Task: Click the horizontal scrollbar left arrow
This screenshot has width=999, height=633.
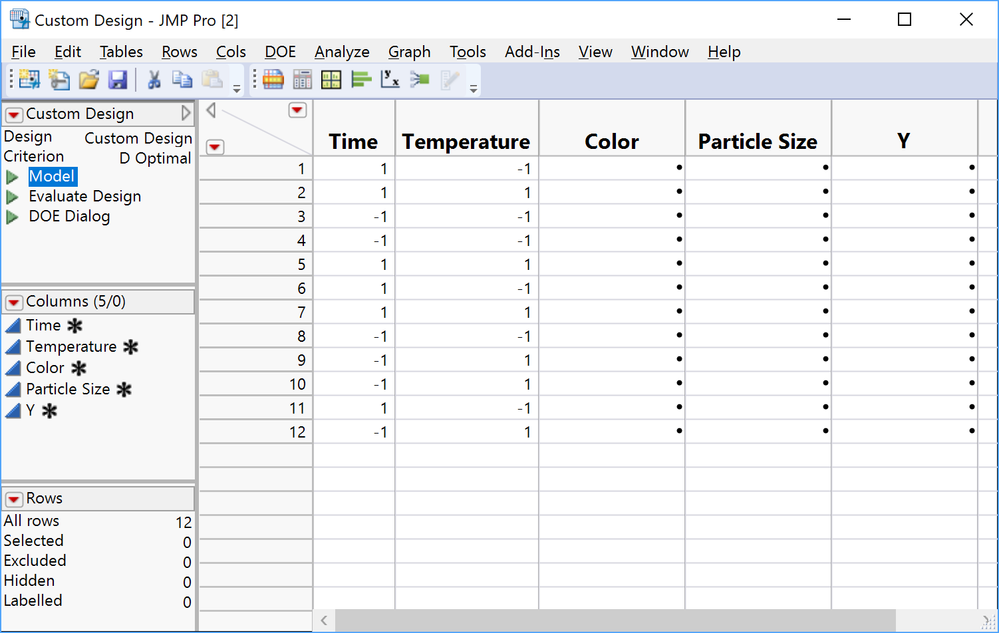Action: coord(324,620)
